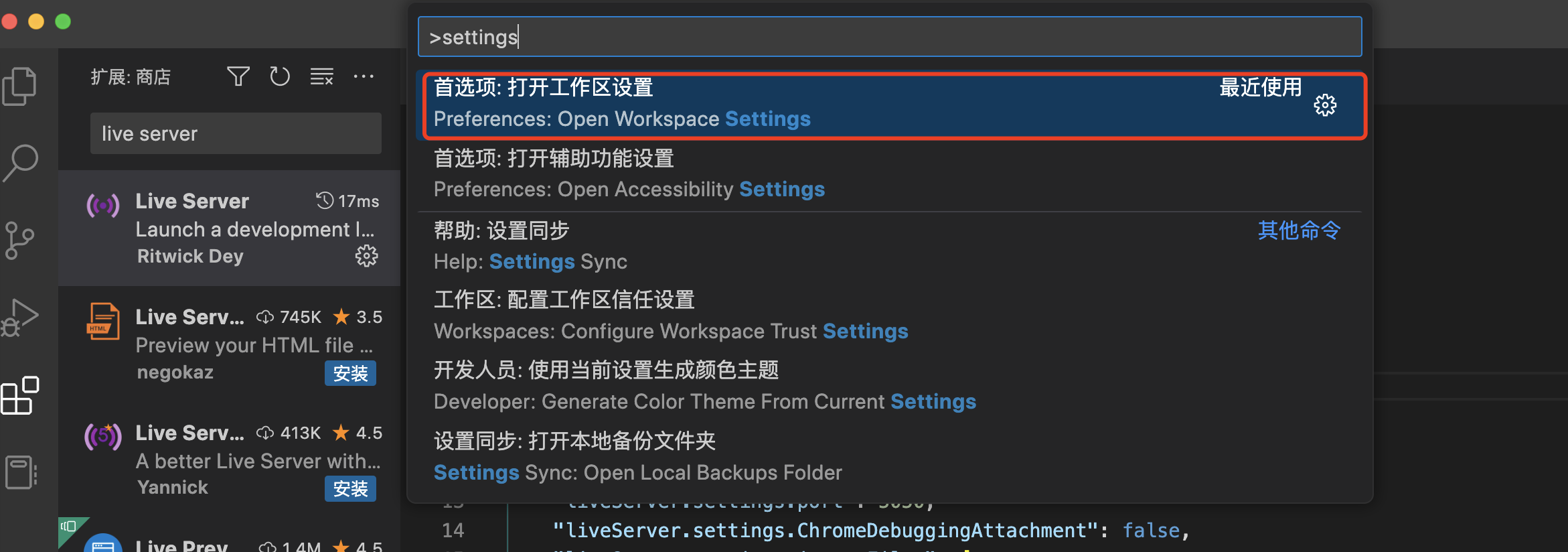Filter the extensions list using the funnel icon
Image resolution: width=1568 pixels, height=552 pixels.
click(x=238, y=76)
